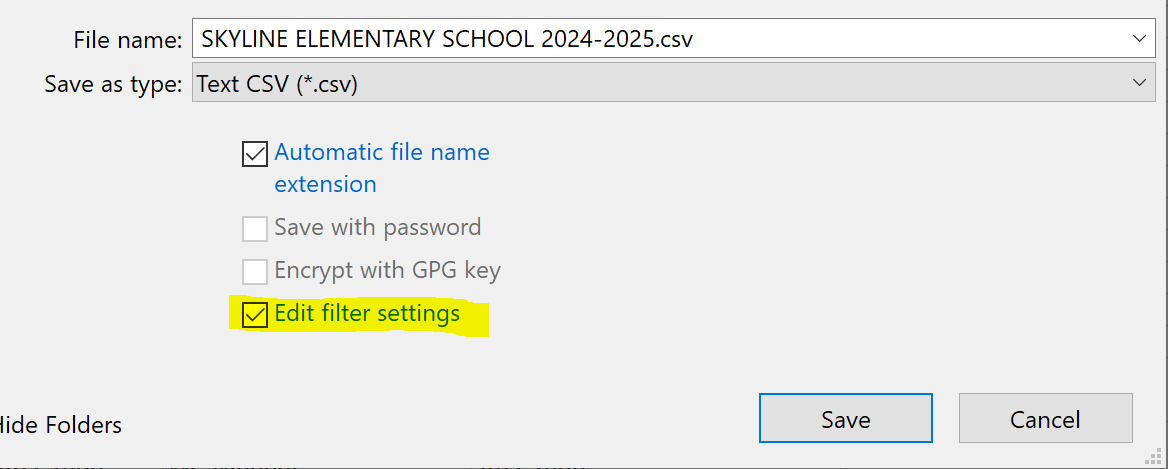Click the Edit filter settings label text

tap(367, 313)
